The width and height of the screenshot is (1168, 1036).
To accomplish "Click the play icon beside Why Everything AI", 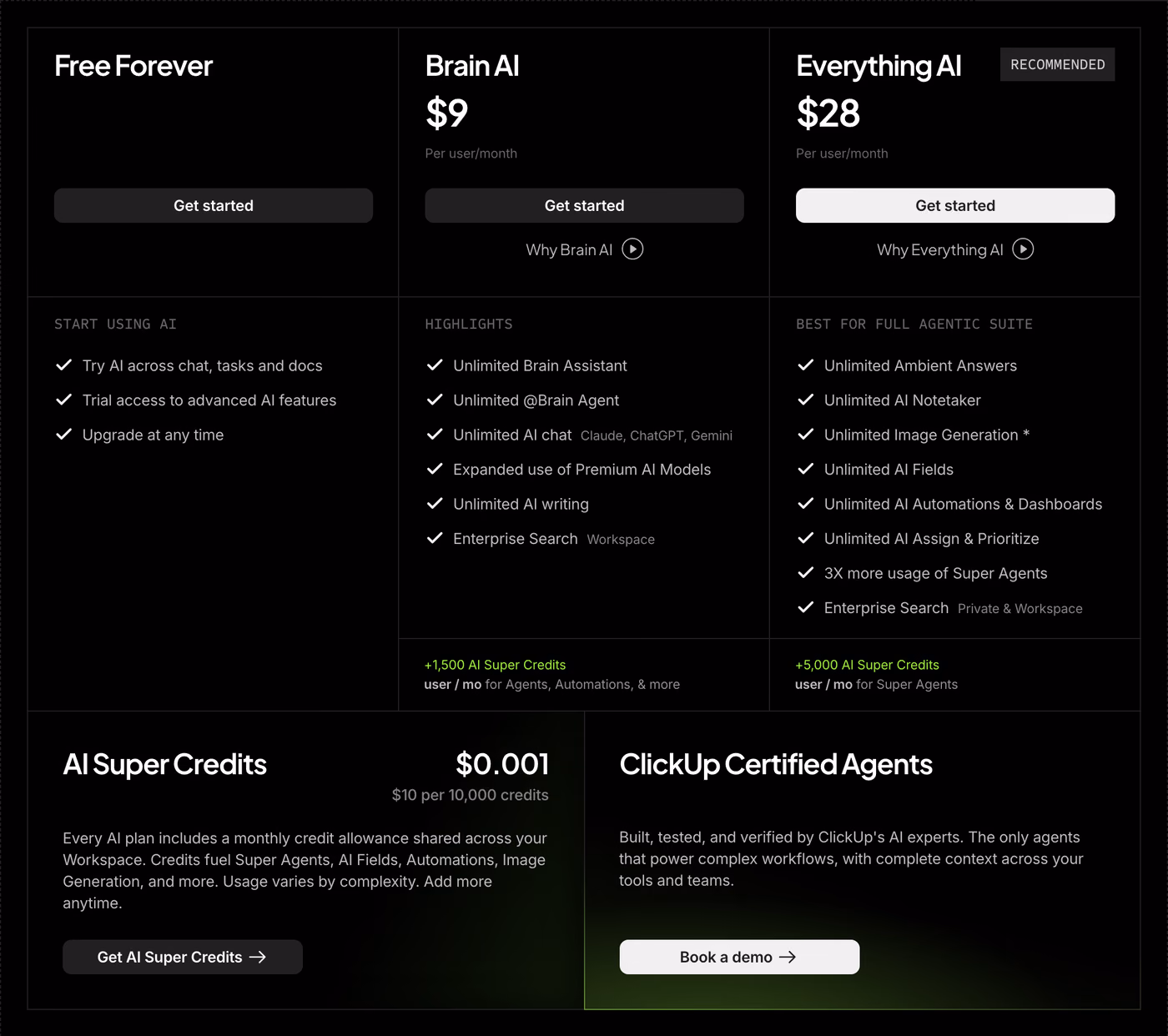I will point(1023,249).
